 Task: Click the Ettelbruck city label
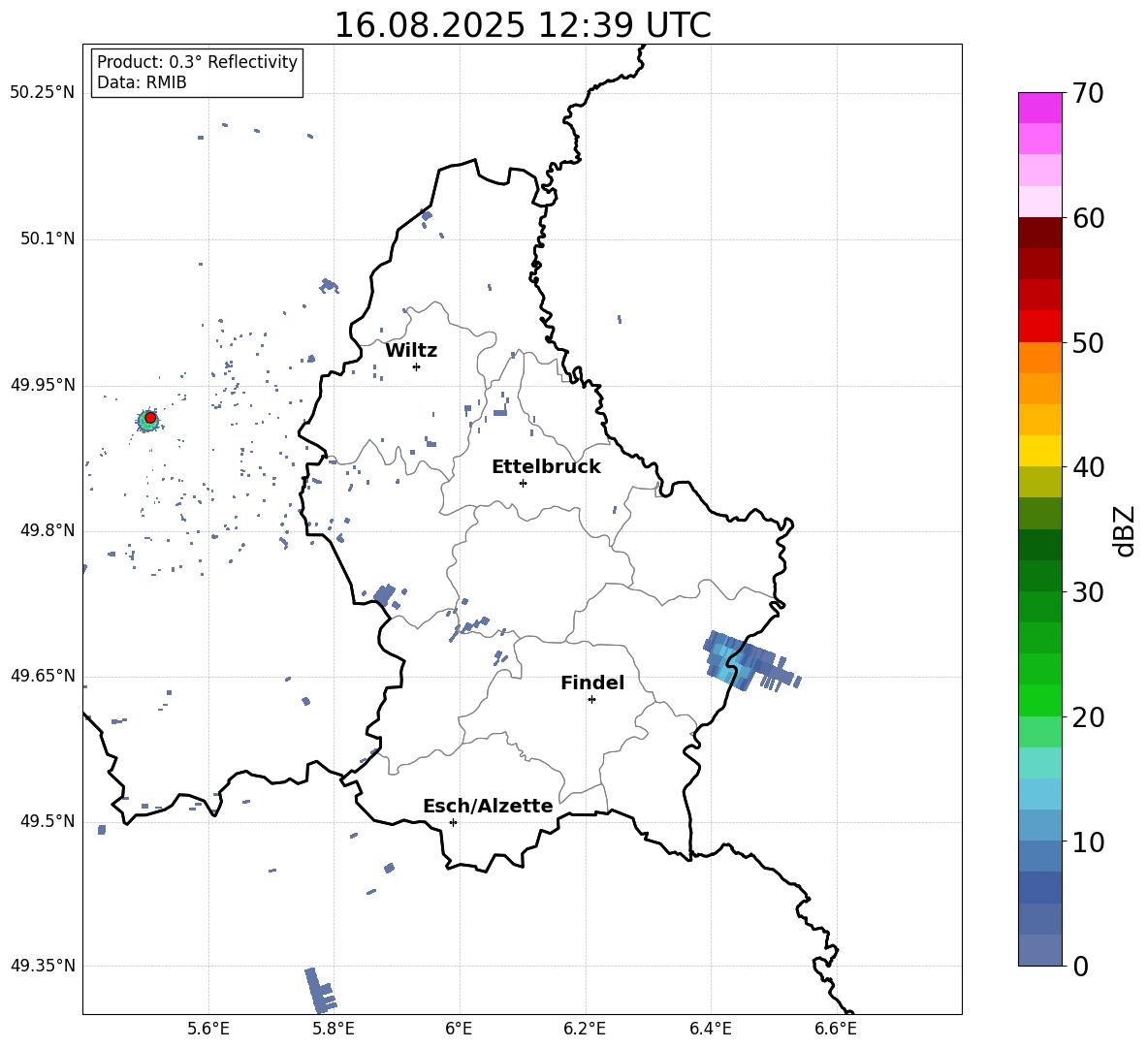pyautogui.click(x=546, y=466)
